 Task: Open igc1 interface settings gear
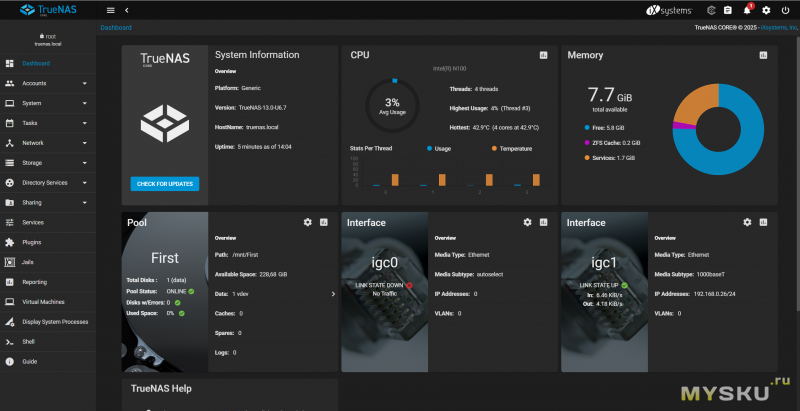(x=747, y=222)
